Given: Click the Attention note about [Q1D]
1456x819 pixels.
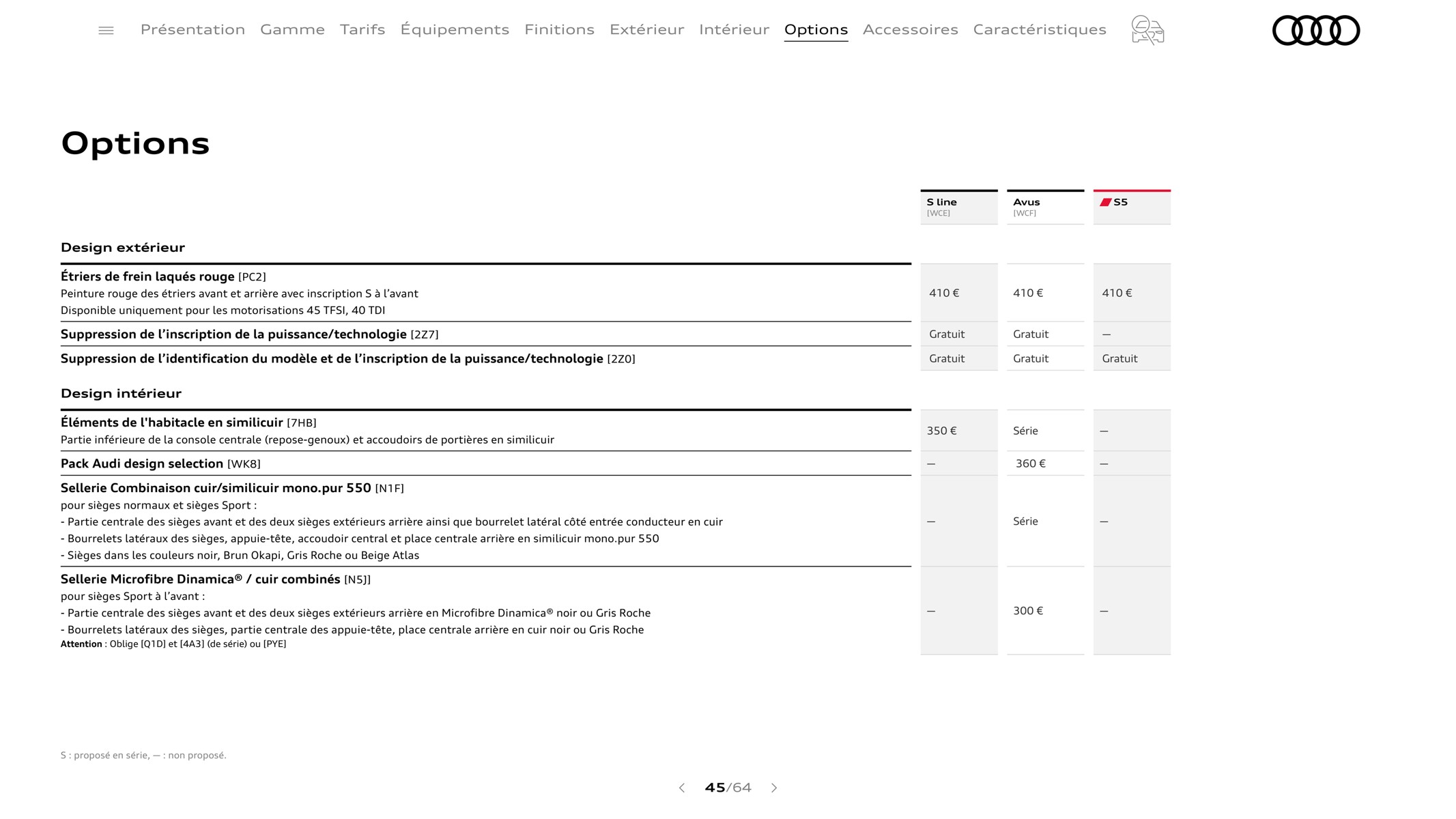Looking at the screenshot, I should [173, 644].
